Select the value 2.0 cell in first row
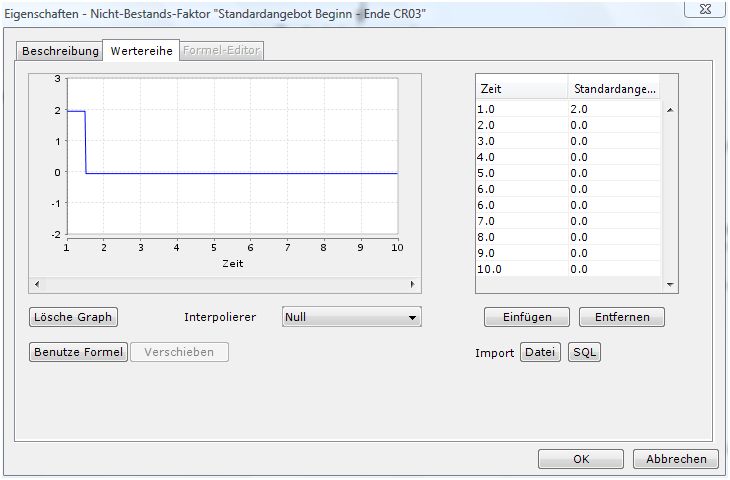This screenshot has height=480, width=730. tap(612, 108)
